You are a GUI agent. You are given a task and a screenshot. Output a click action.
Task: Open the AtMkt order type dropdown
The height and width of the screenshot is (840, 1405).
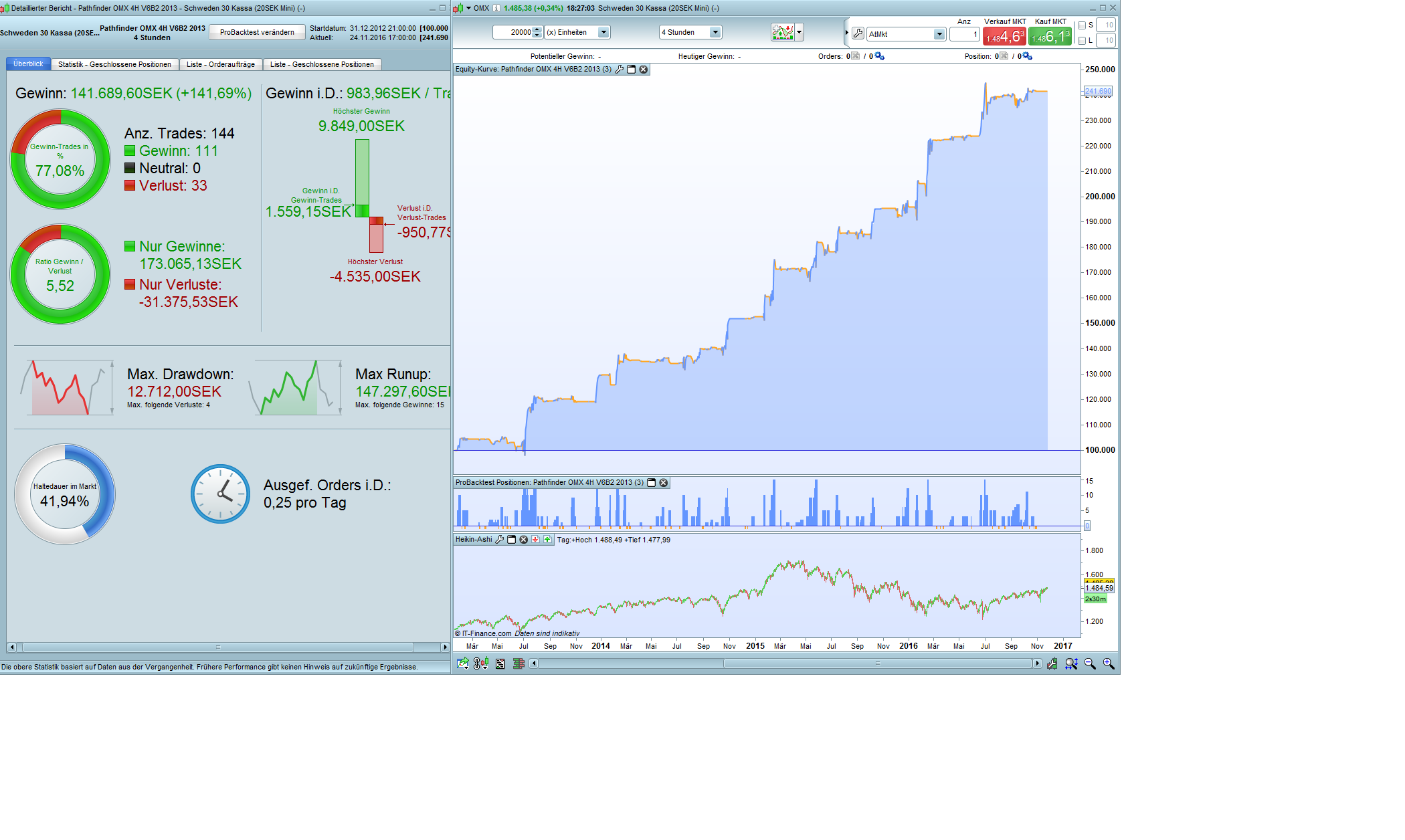[x=939, y=34]
